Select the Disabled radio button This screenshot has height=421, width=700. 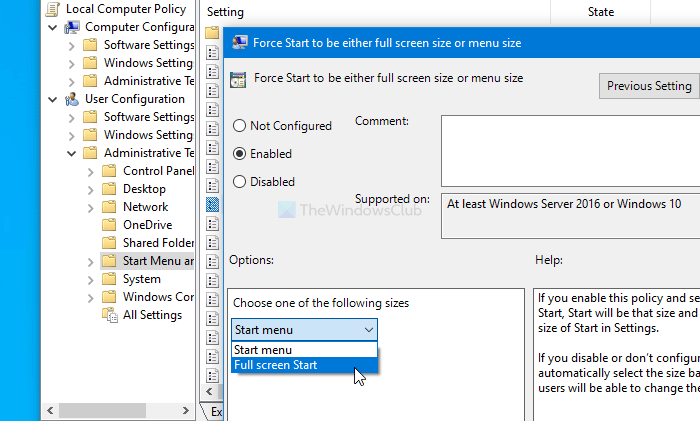240,182
